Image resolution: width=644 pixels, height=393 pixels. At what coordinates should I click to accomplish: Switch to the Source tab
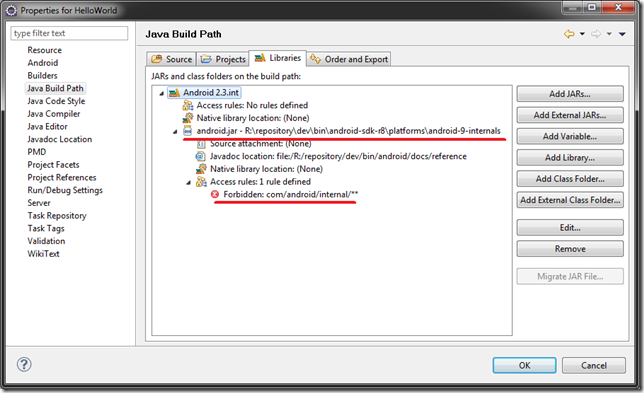point(171,59)
